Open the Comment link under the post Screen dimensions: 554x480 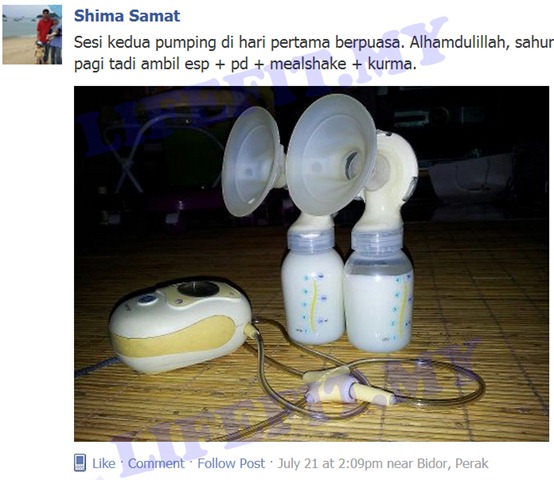click(156, 463)
